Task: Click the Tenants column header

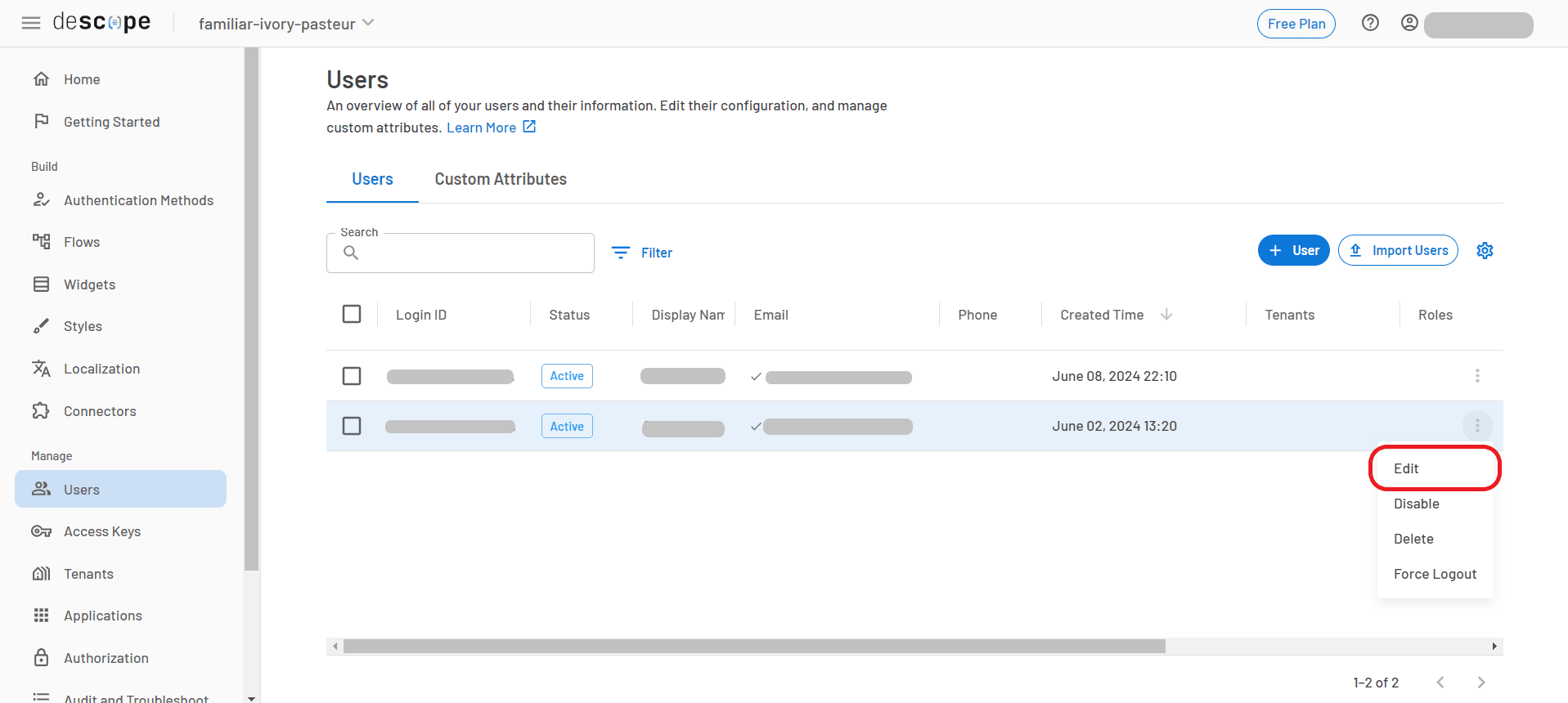Action: tap(1290, 315)
